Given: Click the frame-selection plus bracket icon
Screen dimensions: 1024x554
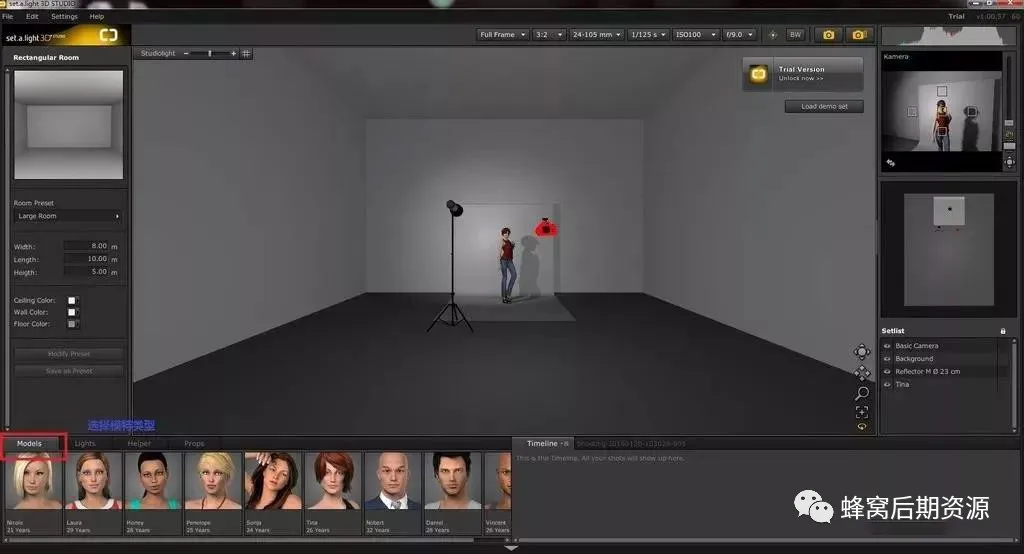Looking at the screenshot, I should click(x=862, y=412).
